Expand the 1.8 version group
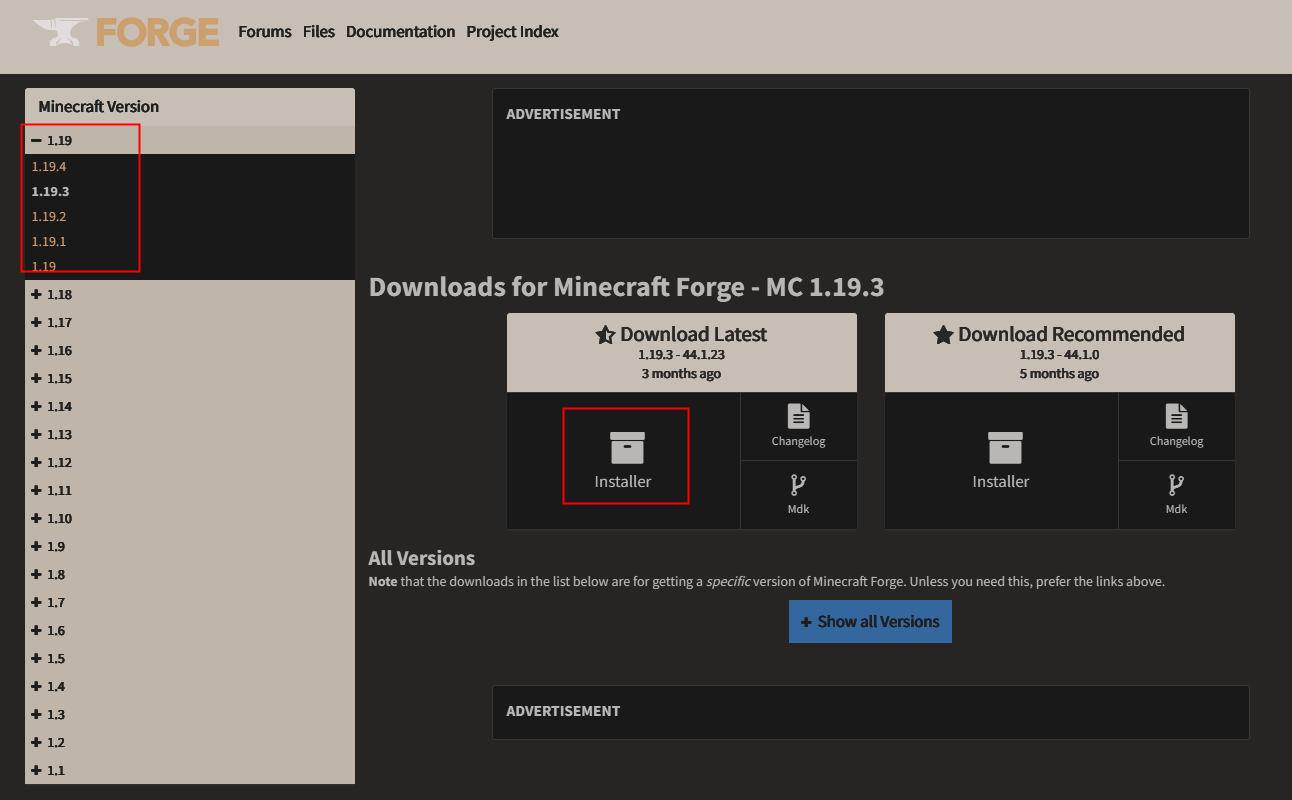1292x800 pixels. pyautogui.click(x=190, y=574)
